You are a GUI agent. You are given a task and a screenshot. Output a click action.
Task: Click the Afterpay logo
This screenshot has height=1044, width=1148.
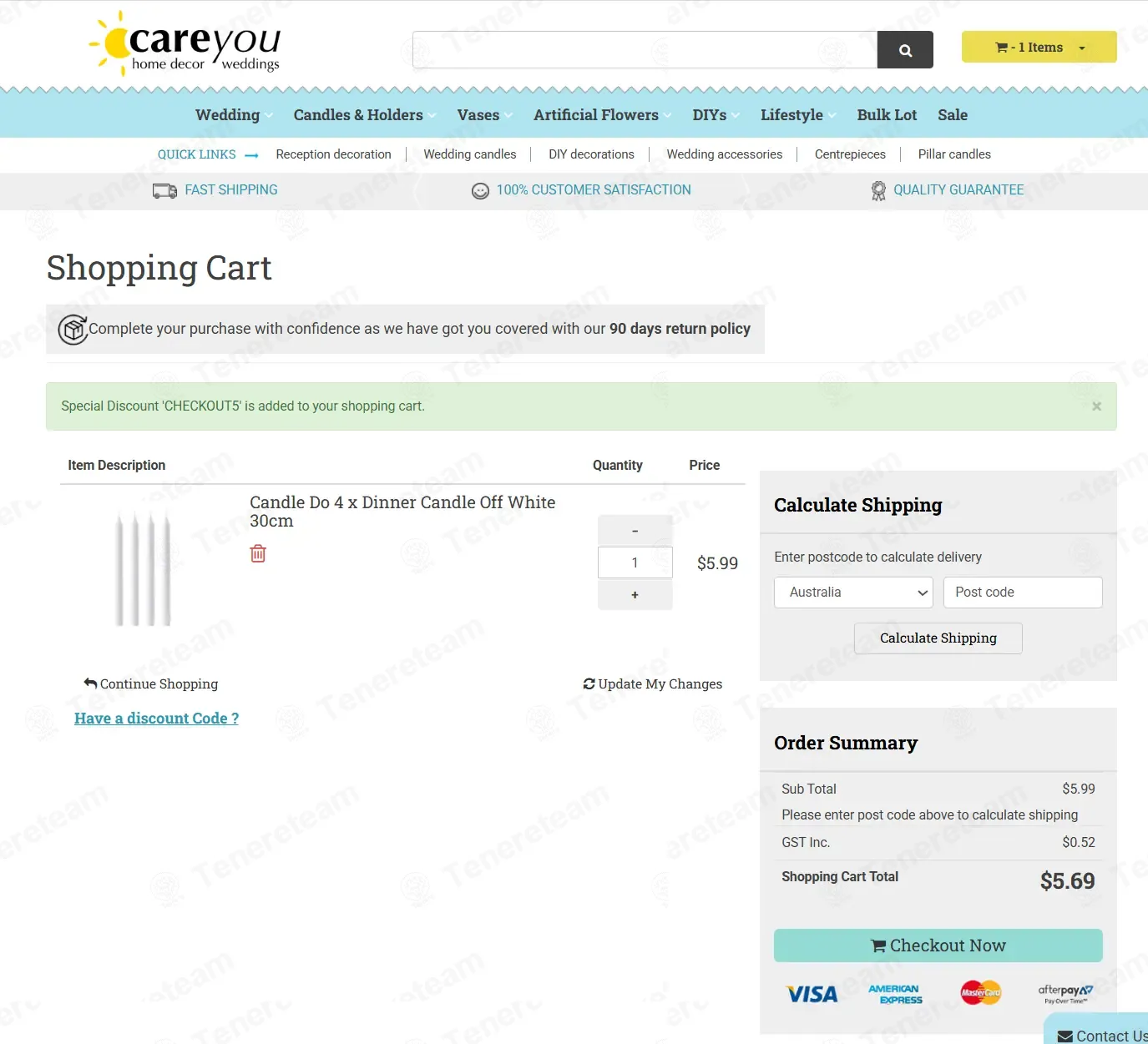coord(1065,993)
